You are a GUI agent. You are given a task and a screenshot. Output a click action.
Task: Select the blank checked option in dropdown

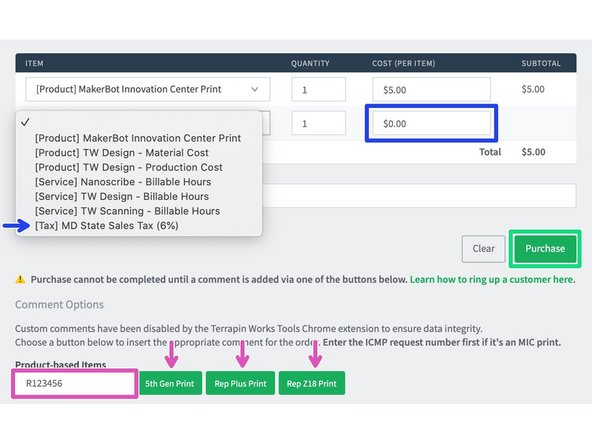[x=139, y=122]
